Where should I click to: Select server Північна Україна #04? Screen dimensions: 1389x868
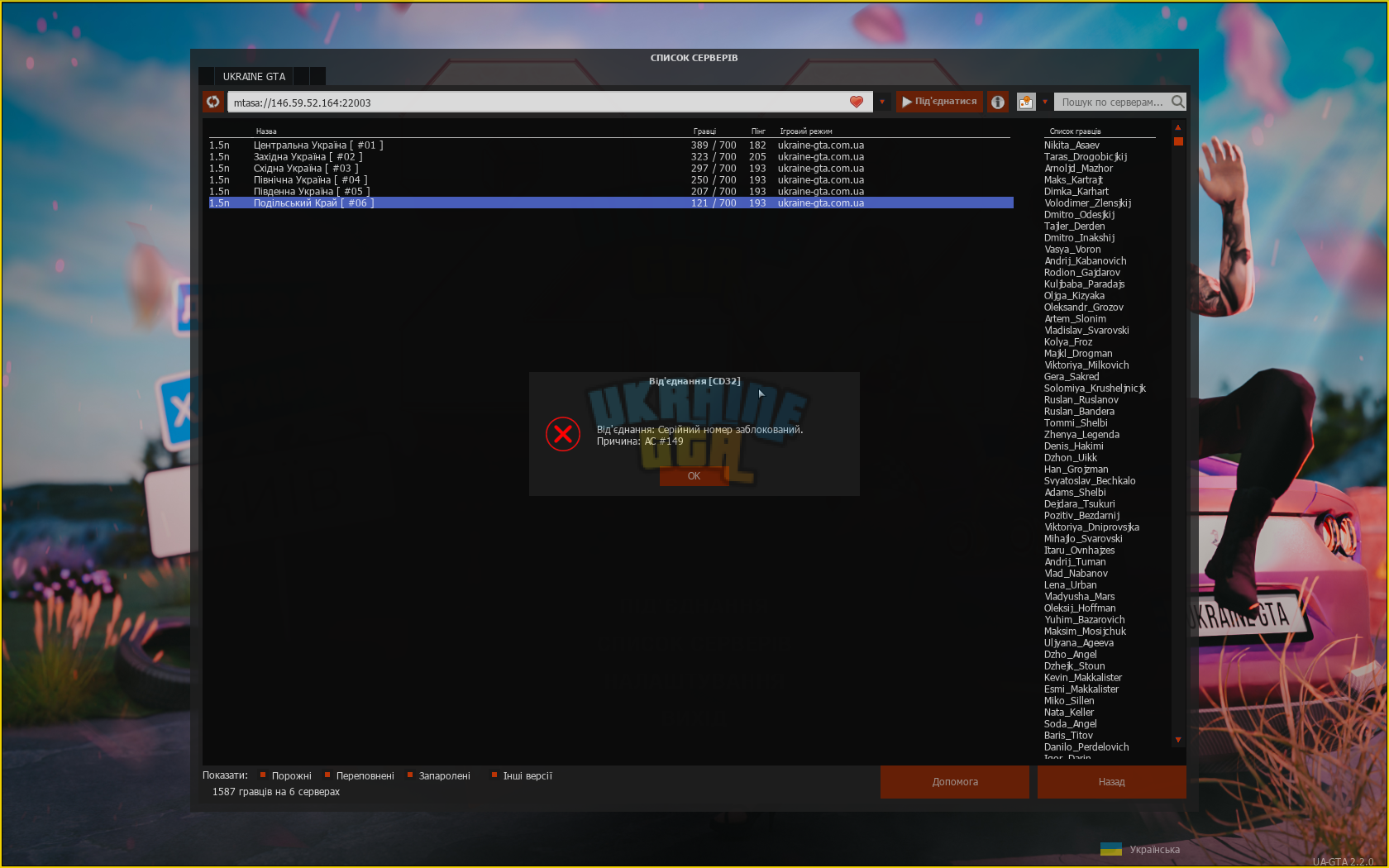(x=611, y=179)
